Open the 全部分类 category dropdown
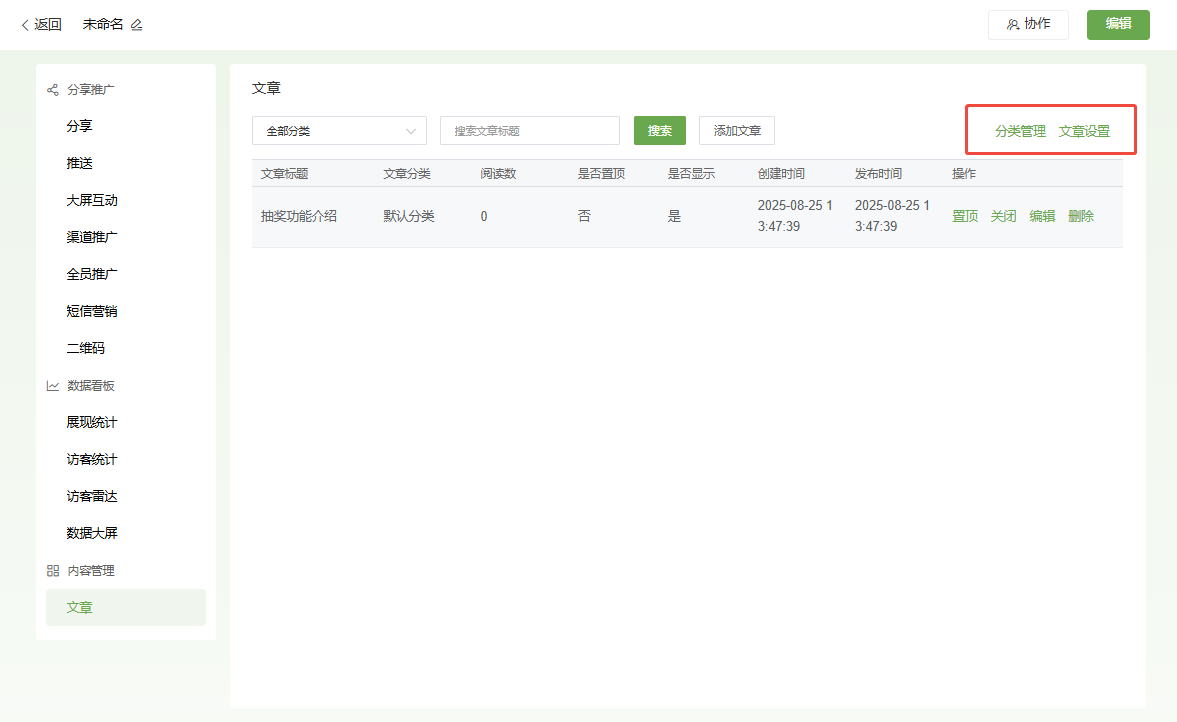 (339, 131)
